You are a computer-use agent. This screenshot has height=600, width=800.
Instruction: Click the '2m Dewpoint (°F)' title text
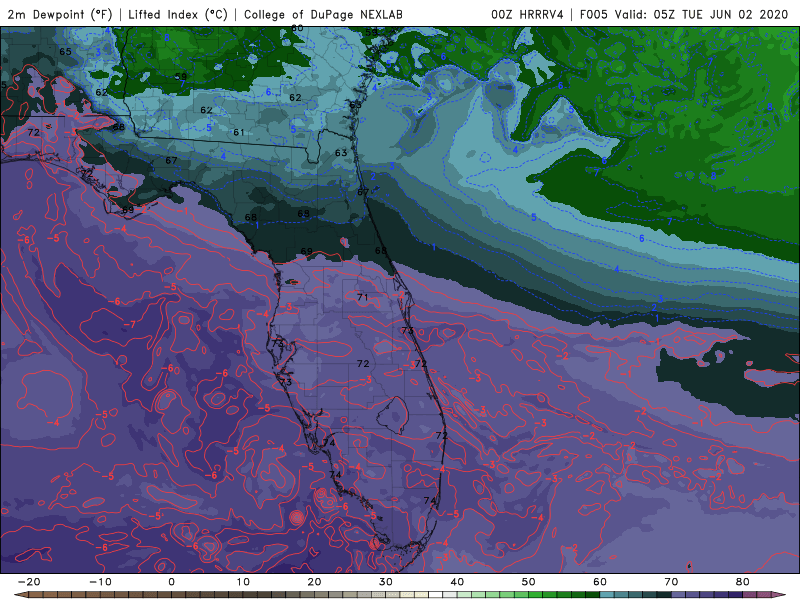point(60,14)
